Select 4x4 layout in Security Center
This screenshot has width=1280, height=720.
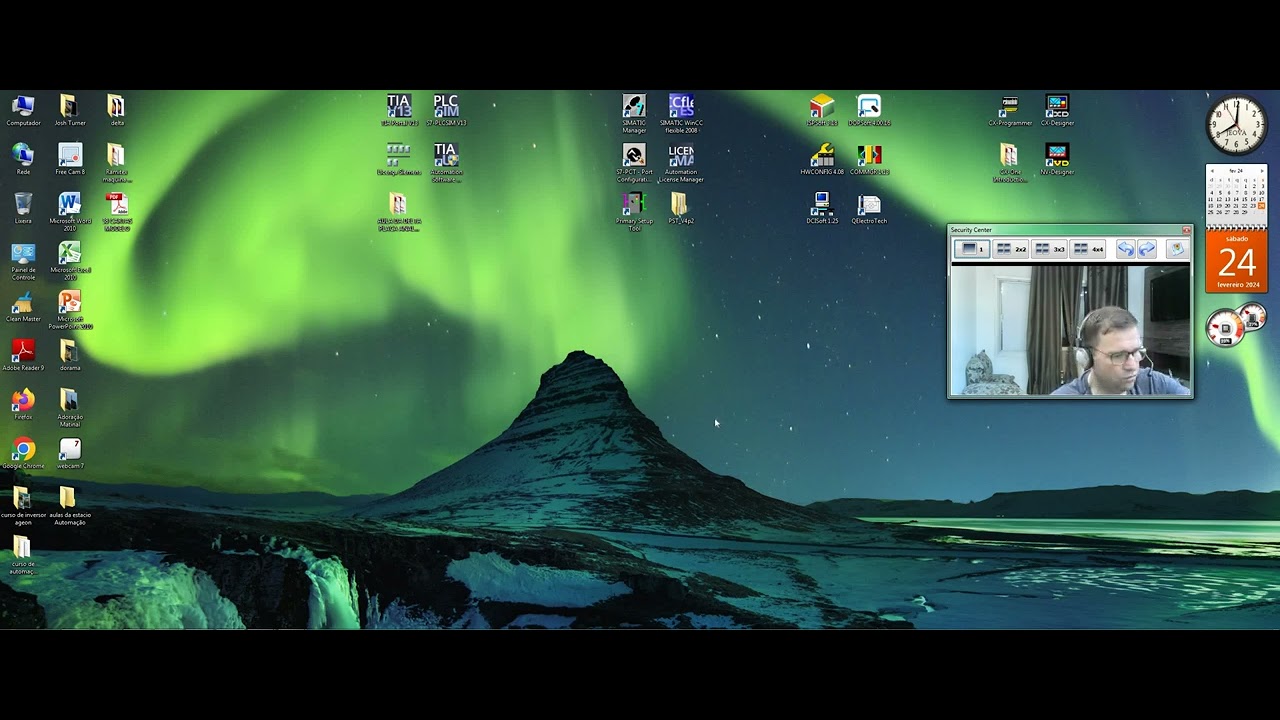1089,249
